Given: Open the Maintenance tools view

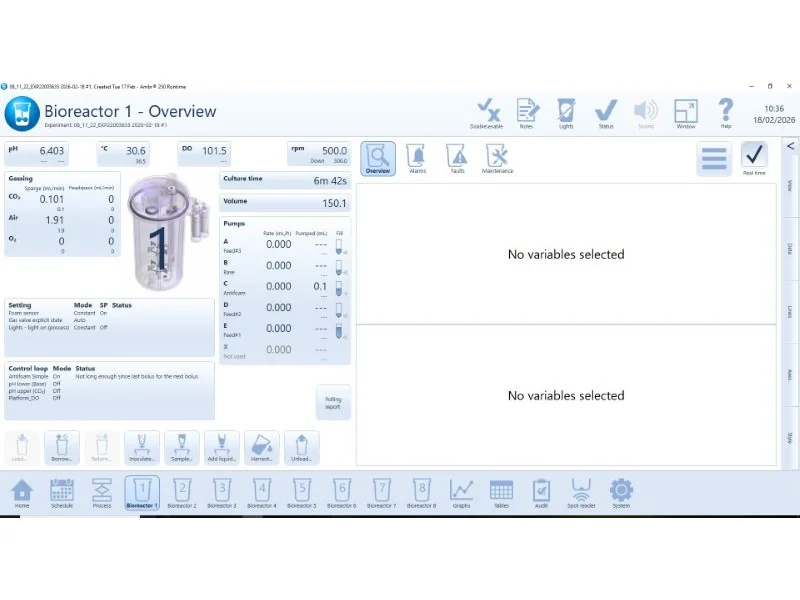Looking at the screenshot, I should pyautogui.click(x=497, y=159).
